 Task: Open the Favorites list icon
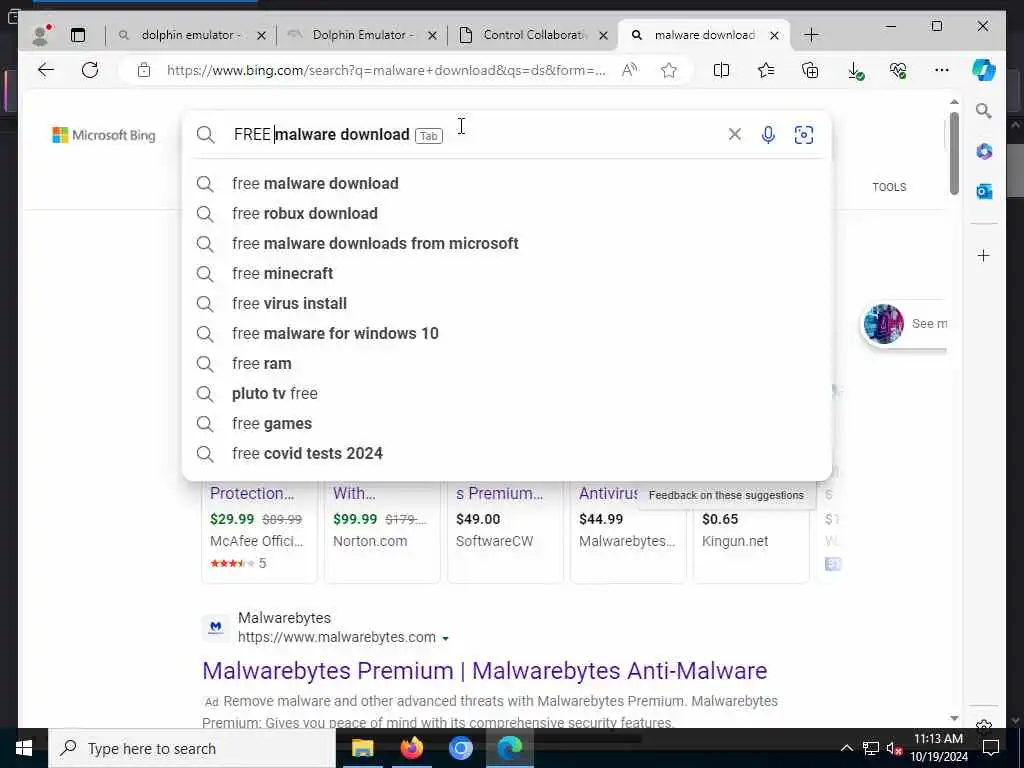766,70
